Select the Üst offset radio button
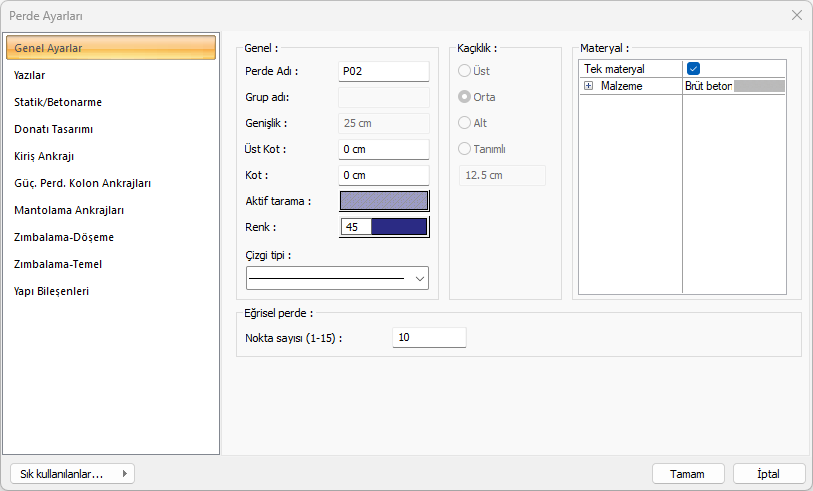The width and height of the screenshot is (813, 491). pyautogui.click(x=464, y=71)
